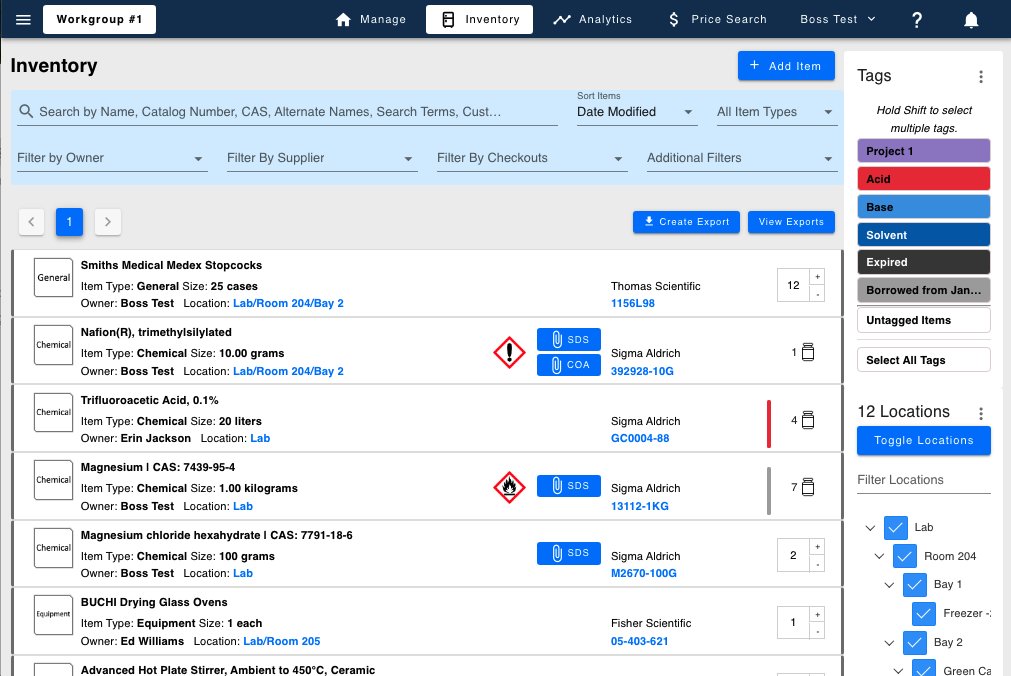
Task: Decrease quantity for Smiths Medical Medex Stopcocks
Action: point(817,293)
